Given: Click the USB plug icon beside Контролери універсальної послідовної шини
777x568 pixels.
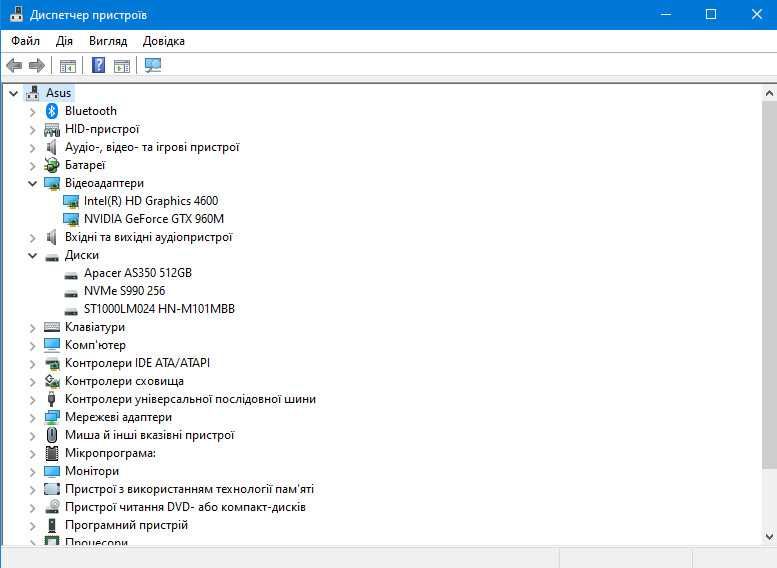Looking at the screenshot, I should [51, 399].
